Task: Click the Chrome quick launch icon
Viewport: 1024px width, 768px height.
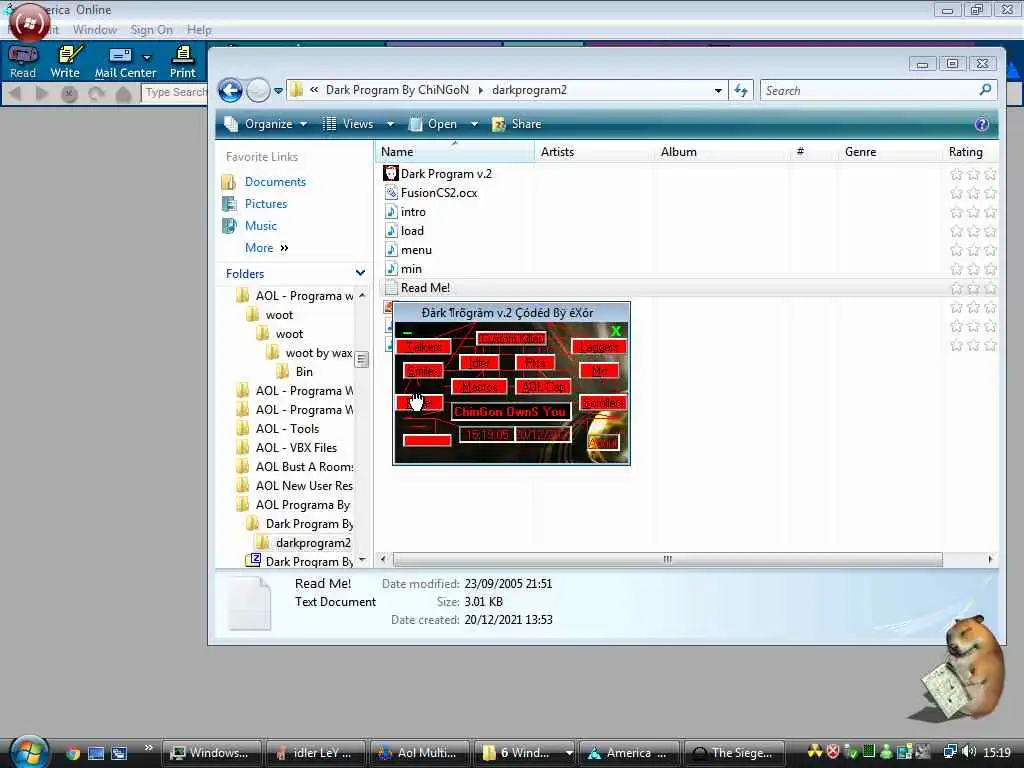Action: (x=72, y=753)
